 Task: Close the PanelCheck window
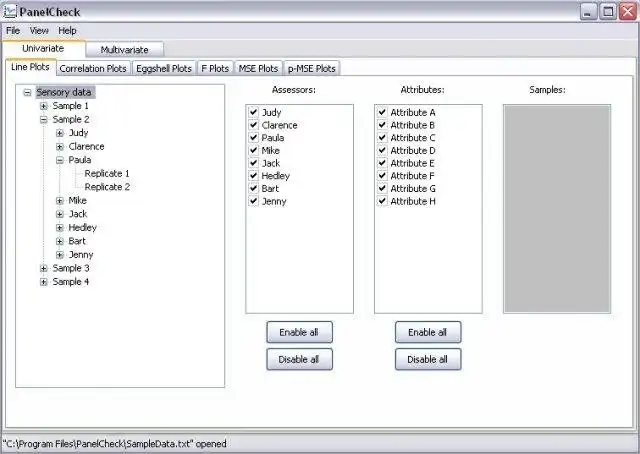point(627,12)
